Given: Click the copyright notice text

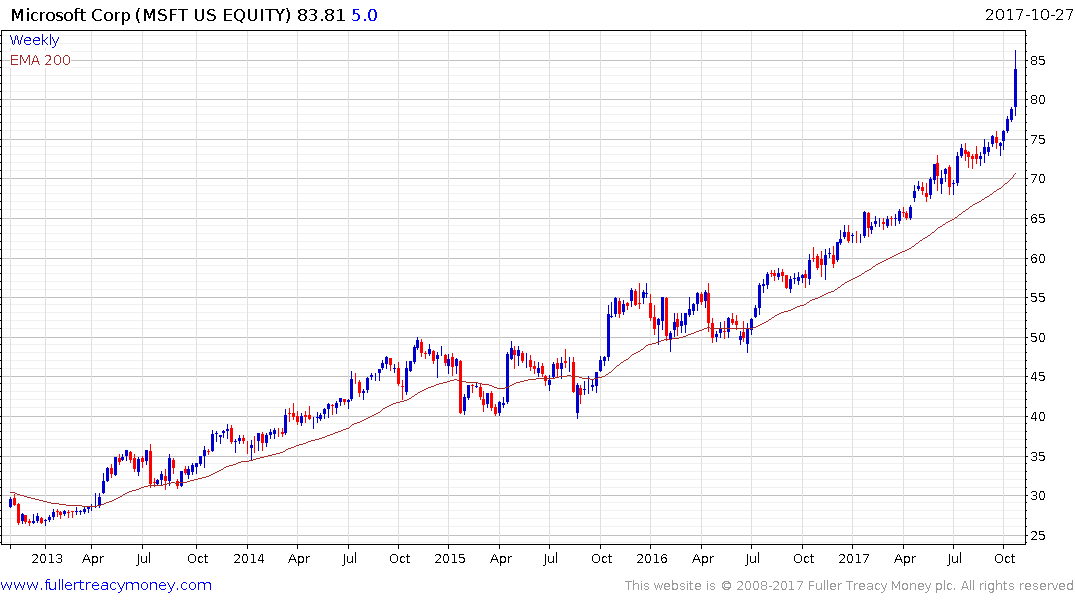Looking at the screenshot, I should (x=849, y=586).
